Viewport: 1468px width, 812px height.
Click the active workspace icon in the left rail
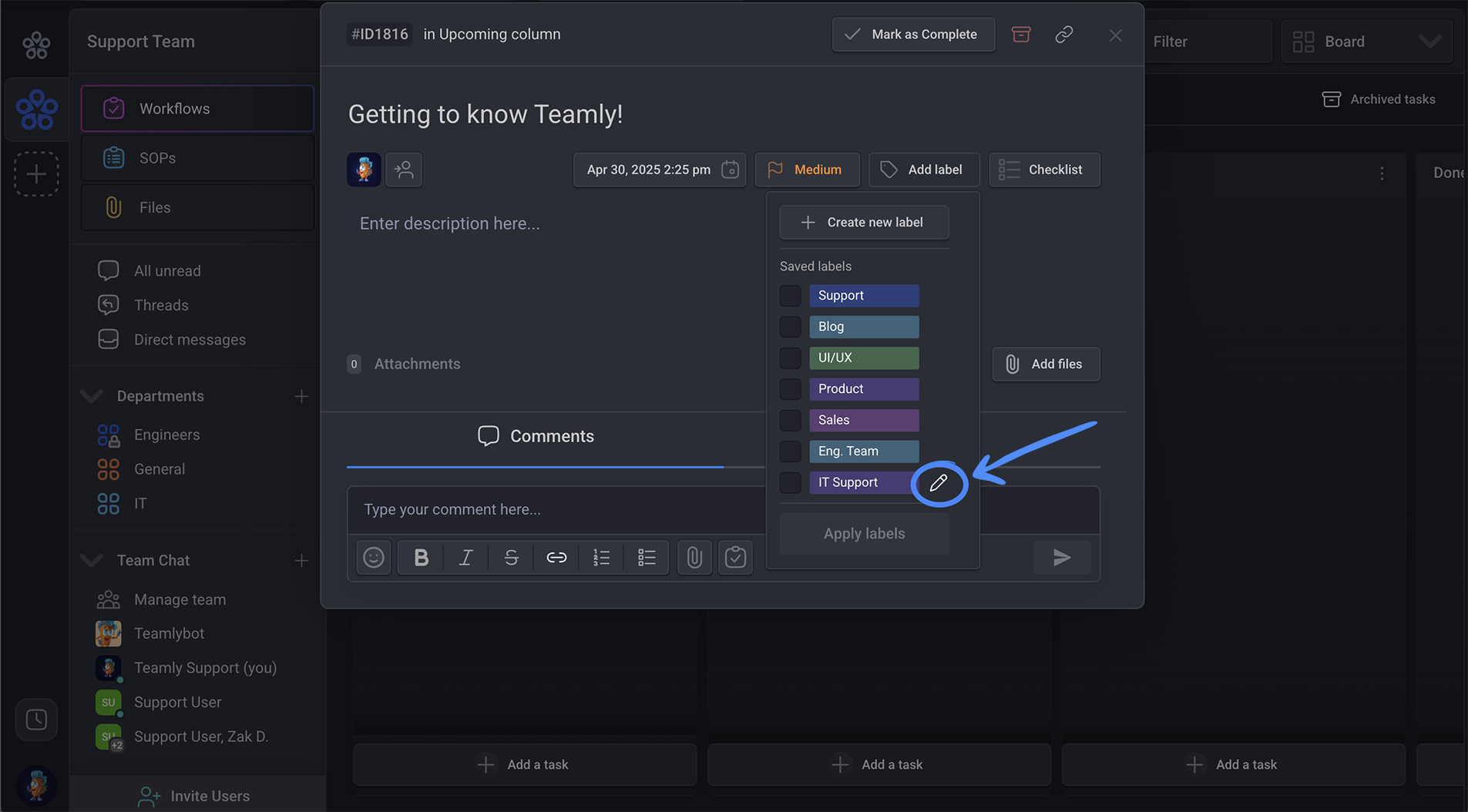36,109
